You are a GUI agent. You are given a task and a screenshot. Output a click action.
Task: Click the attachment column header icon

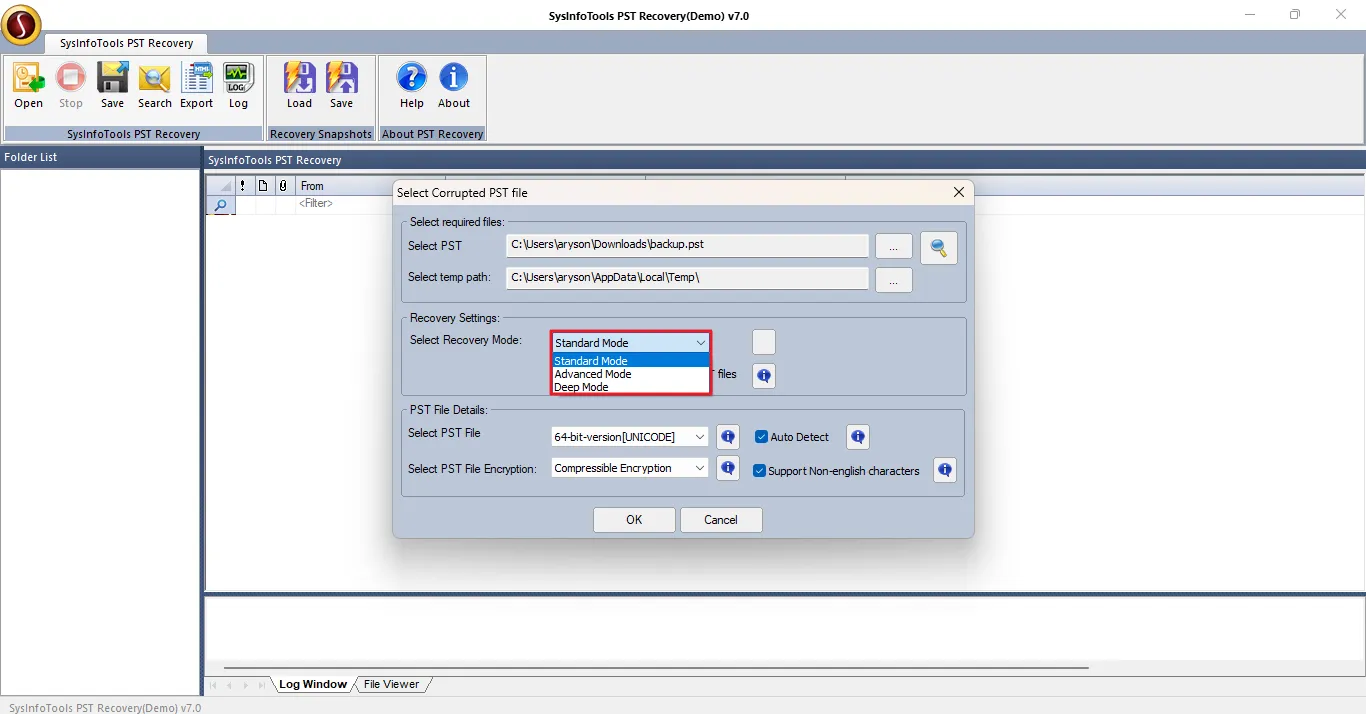click(x=283, y=186)
